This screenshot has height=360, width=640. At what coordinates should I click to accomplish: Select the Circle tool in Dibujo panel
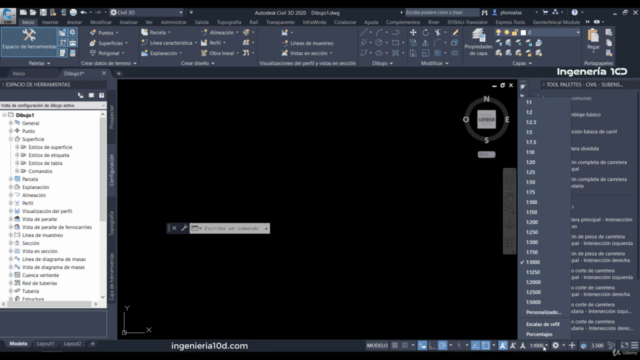pos(379,42)
